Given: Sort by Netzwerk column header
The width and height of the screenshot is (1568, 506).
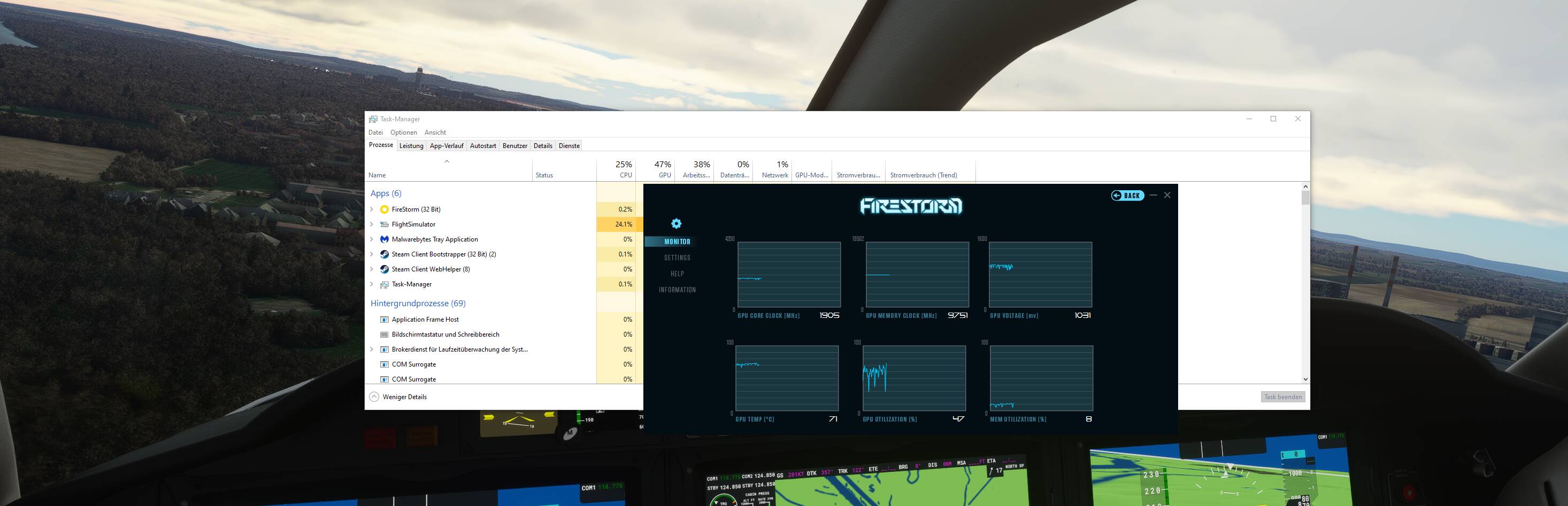Looking at the screenshot, I should click(772, 170).
